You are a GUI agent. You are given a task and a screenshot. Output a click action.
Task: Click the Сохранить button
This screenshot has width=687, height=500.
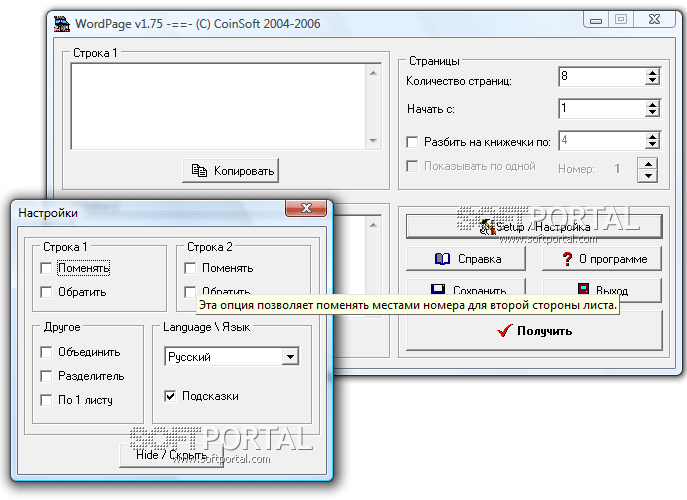point(466,289)
